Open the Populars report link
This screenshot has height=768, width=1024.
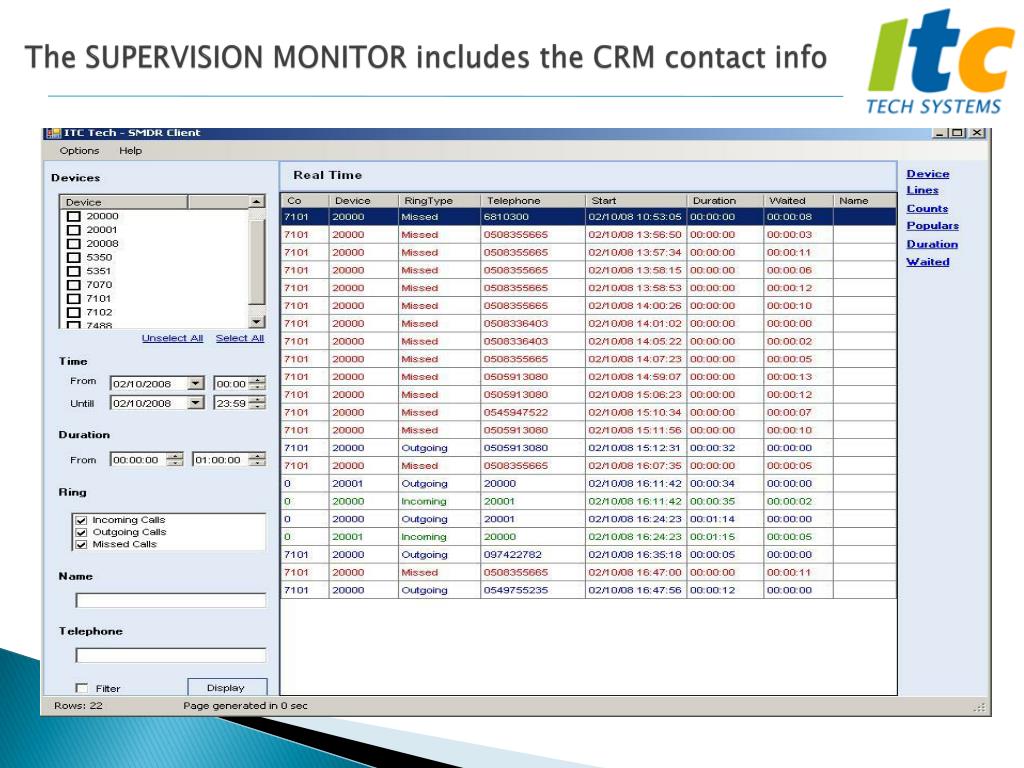(x=933, y=225)
